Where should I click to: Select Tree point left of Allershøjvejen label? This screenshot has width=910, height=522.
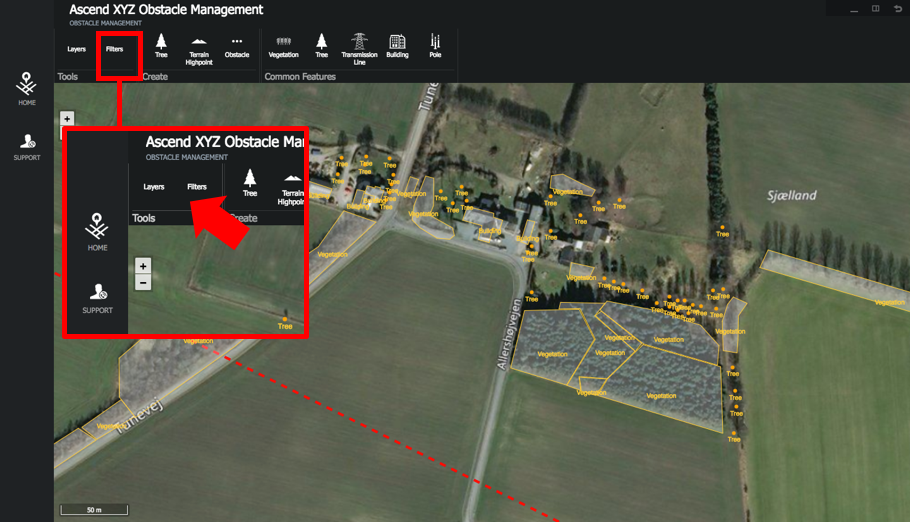click(532, 296)
